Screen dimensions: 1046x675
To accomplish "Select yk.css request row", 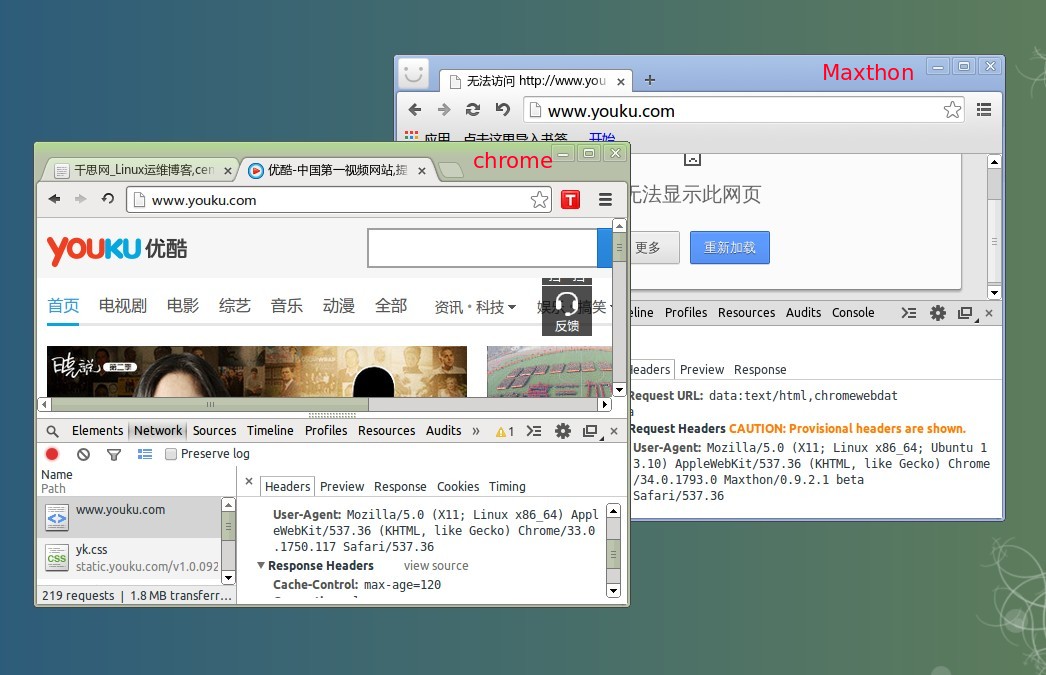I will click(131, 558).
